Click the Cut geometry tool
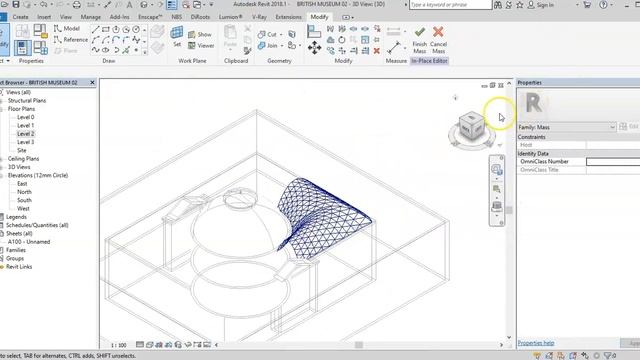This screenshot has height=360, width=640. click(x=267, y=35)
